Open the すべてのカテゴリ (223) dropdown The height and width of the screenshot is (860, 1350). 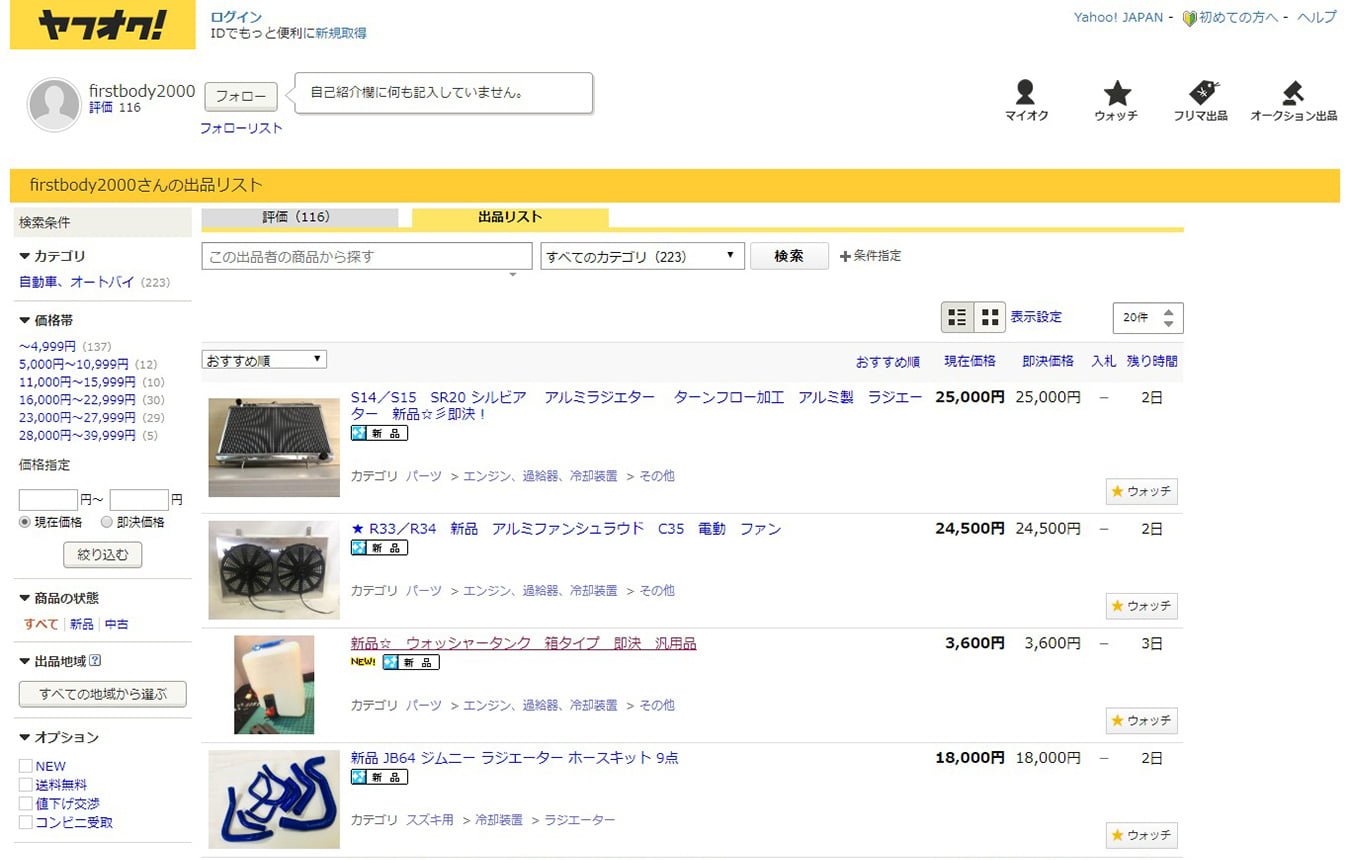point(642,256)
